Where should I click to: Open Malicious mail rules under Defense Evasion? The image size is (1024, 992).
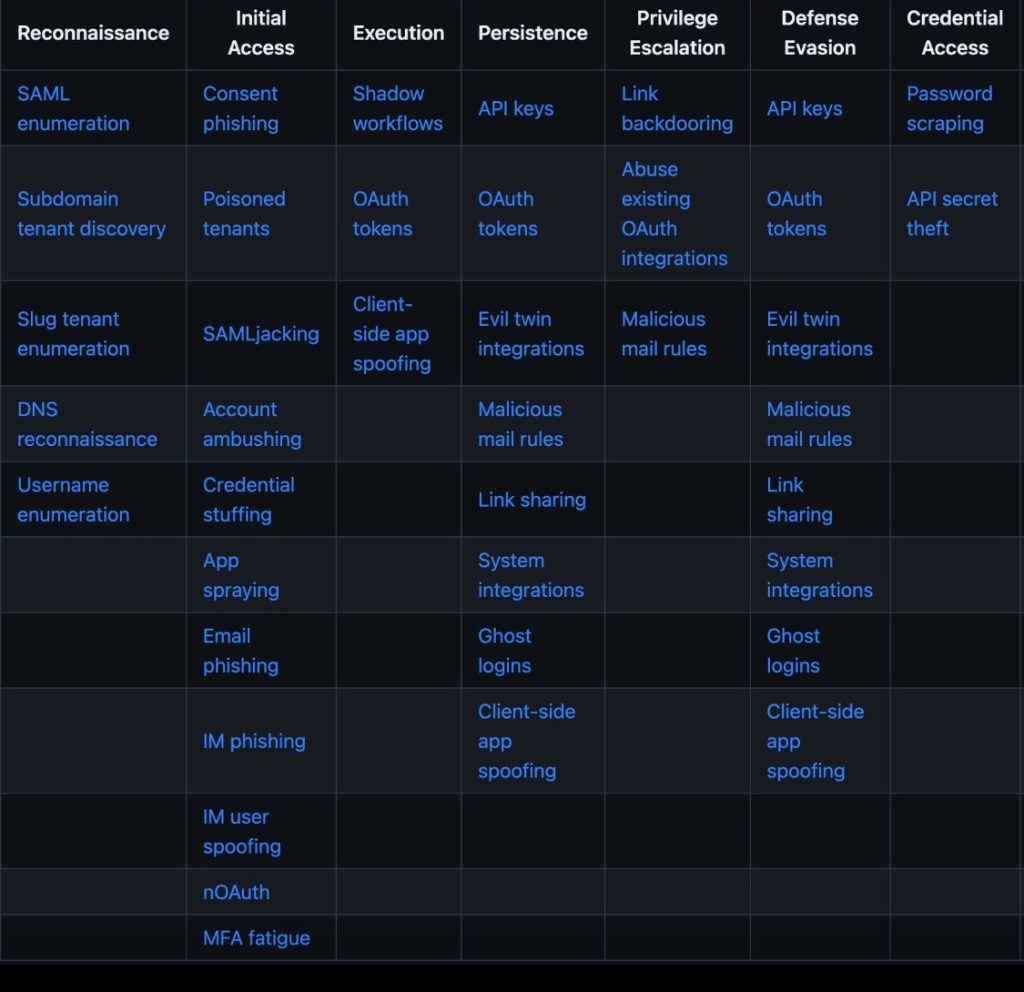[x=809, y=424]
